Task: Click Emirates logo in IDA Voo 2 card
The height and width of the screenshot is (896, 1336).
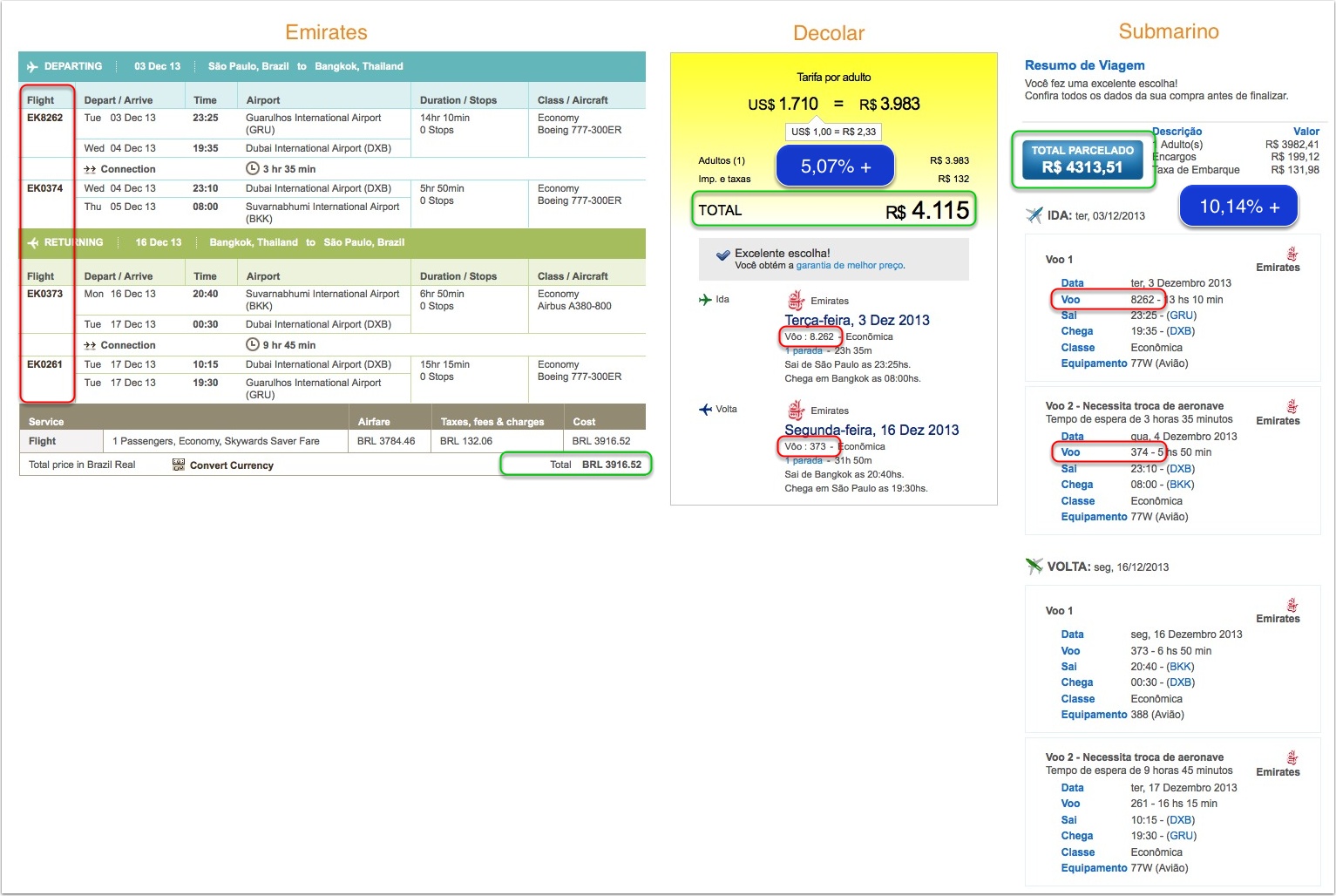Action: click(x=1292, y=407)
